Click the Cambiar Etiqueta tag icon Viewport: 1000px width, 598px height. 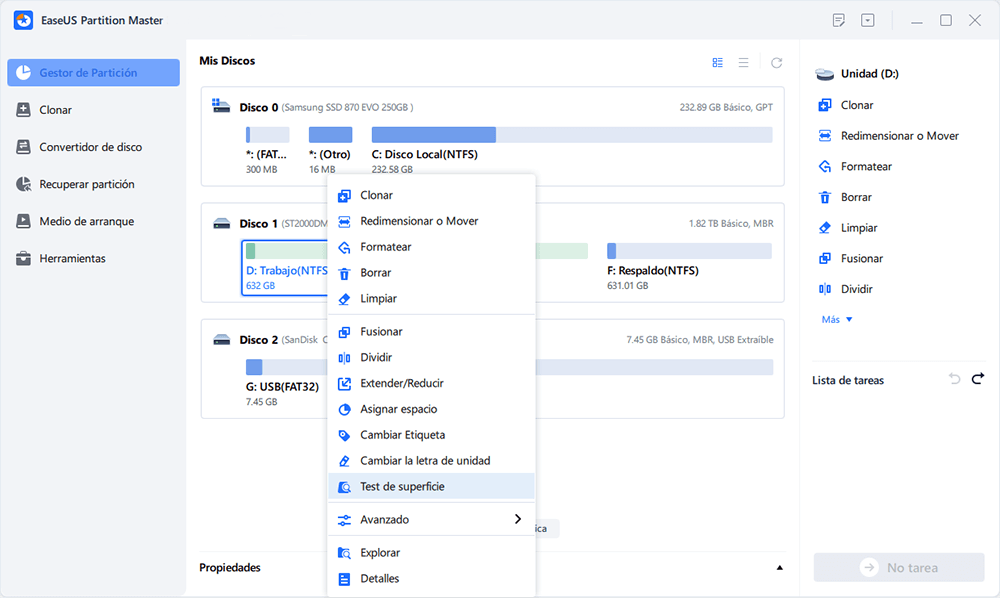[344, 435]
